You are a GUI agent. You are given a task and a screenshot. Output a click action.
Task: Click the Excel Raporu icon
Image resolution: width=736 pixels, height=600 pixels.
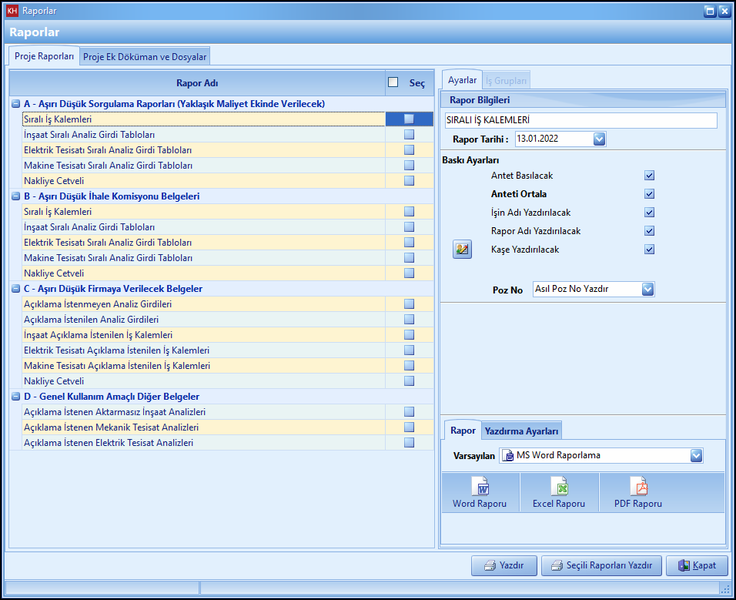coord(560,488)
